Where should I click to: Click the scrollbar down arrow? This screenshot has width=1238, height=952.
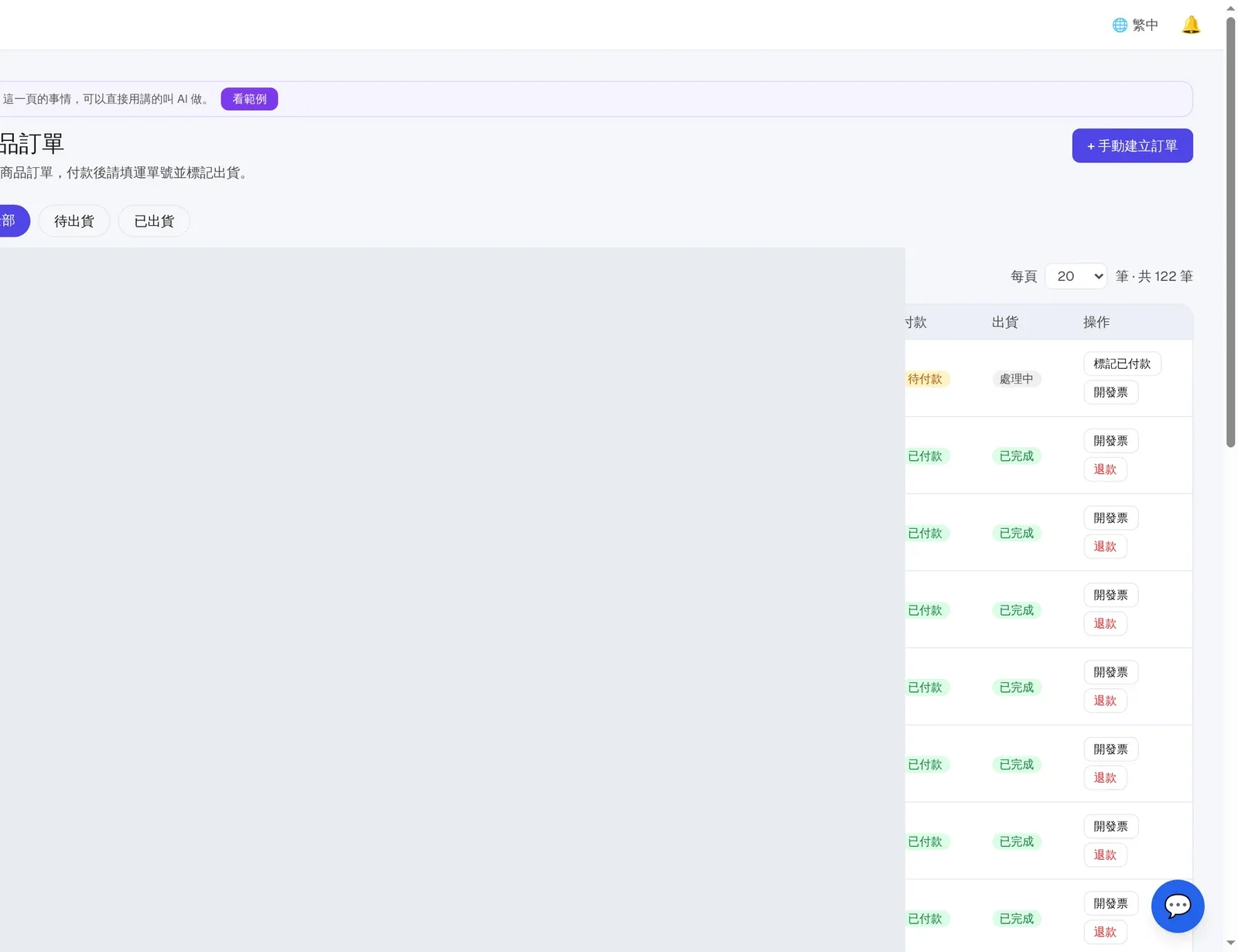click(1230, 943)
